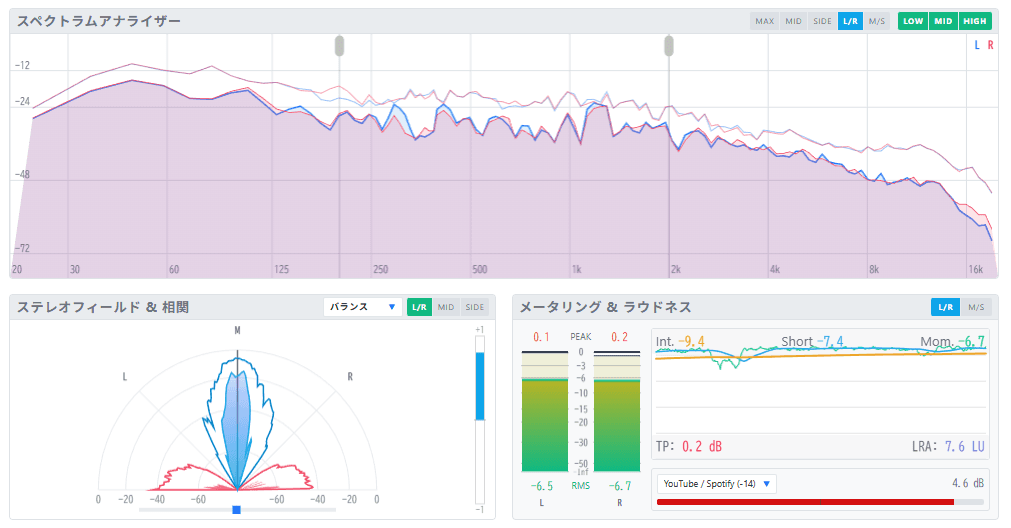Image resolution: width=1011 pixels, height=528 pixels.
Task: Toggle the green MID band button
Action: click(x=943, y=21)
